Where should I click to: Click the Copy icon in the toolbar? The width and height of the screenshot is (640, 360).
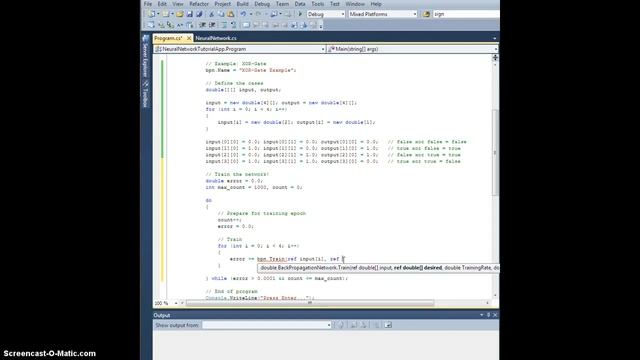(221, 14)
